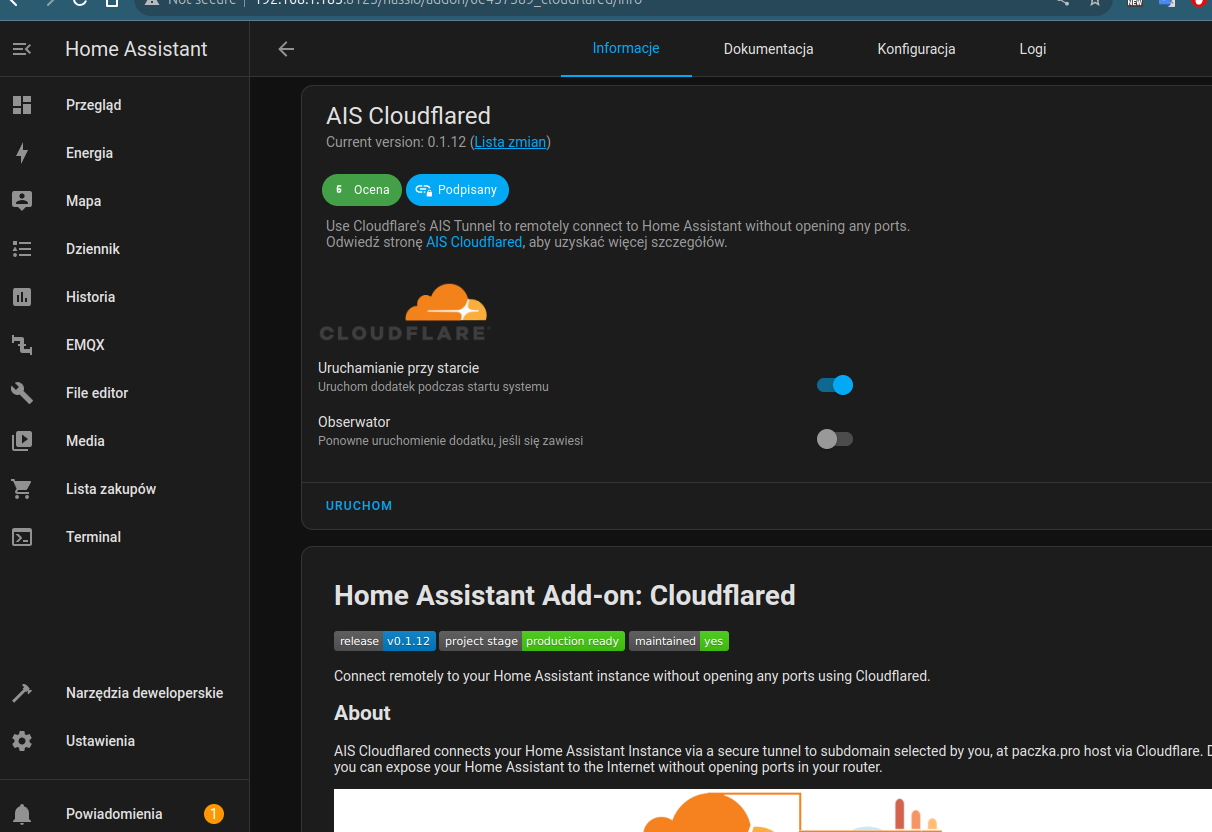The width and height of the screenshot is (1212, 832).
Task: Click the maintained yes badge
Action: pyautogui.click(x=679, y=641)
